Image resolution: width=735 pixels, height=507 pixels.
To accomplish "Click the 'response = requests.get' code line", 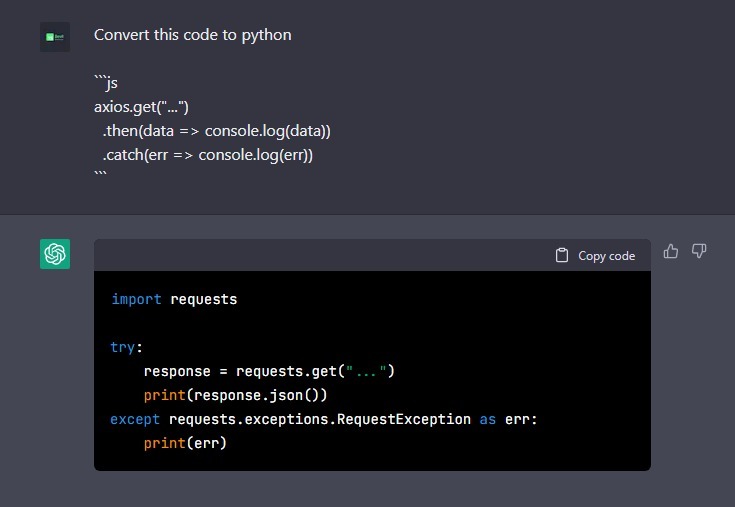I will [269, 371].
